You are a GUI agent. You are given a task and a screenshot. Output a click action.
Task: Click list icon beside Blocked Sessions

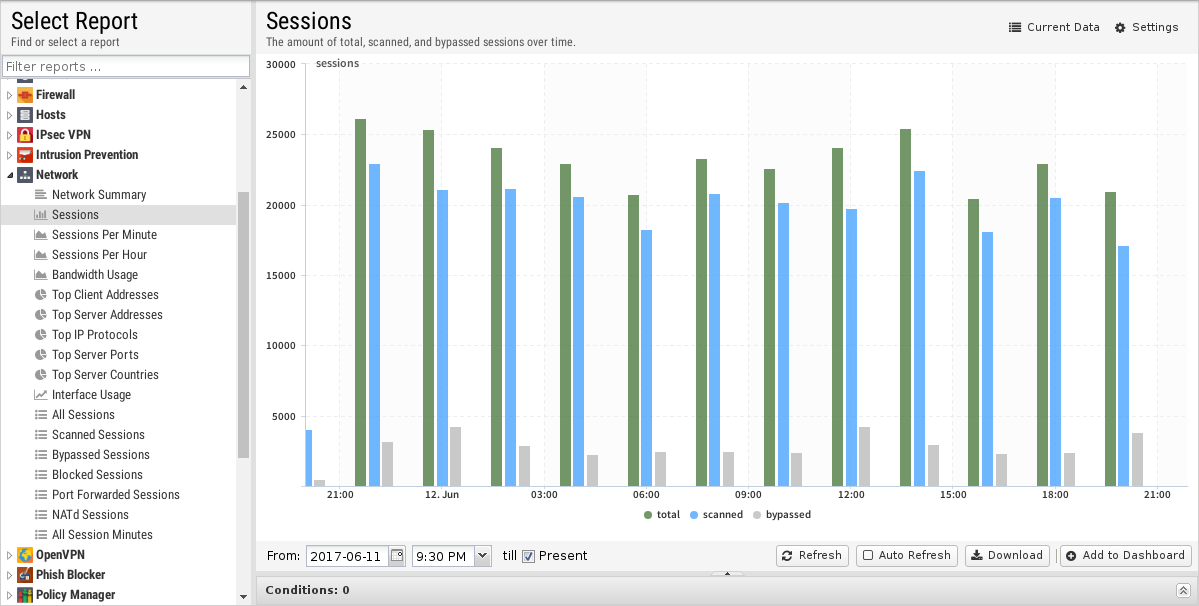coord(41,475)
